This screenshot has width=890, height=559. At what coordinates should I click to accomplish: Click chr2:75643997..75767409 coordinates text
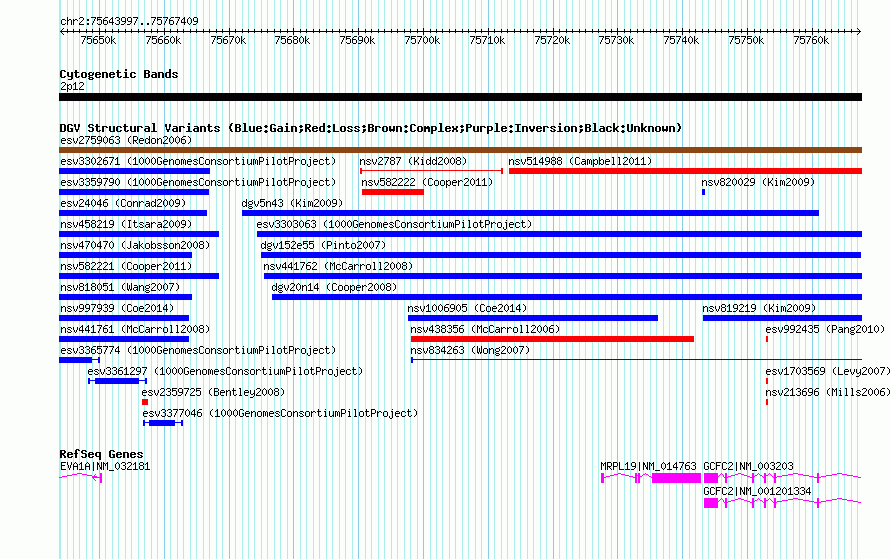129,21
